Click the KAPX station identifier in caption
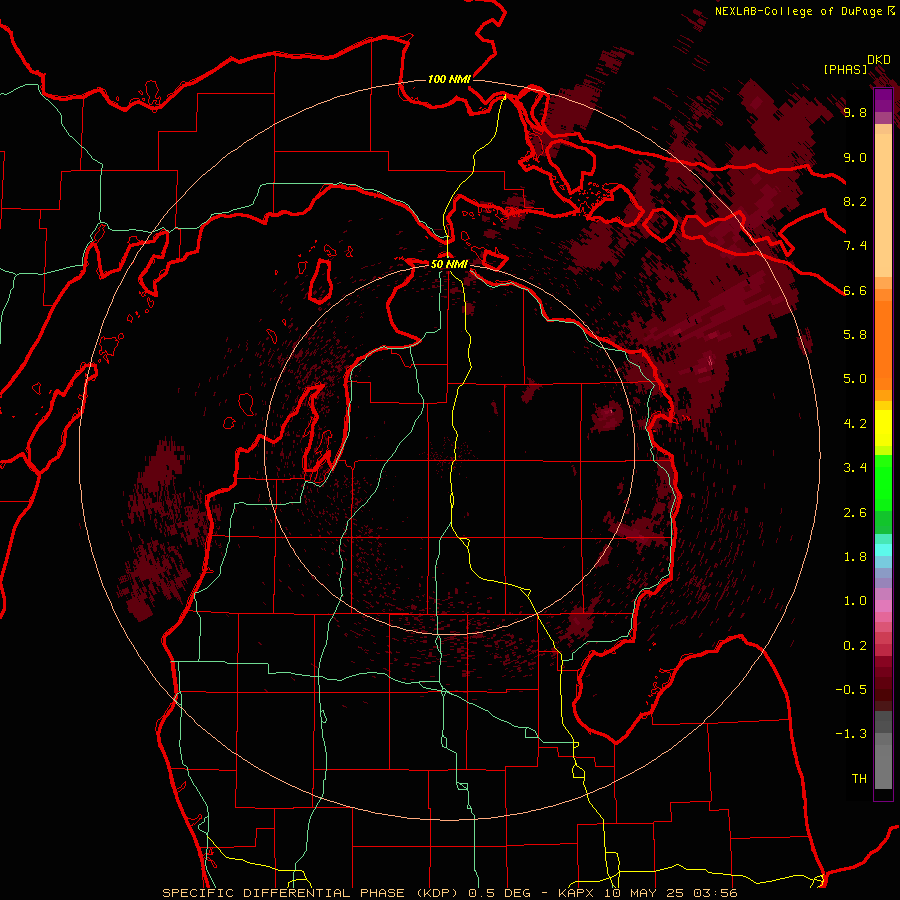900x900 pixels. 576,893
